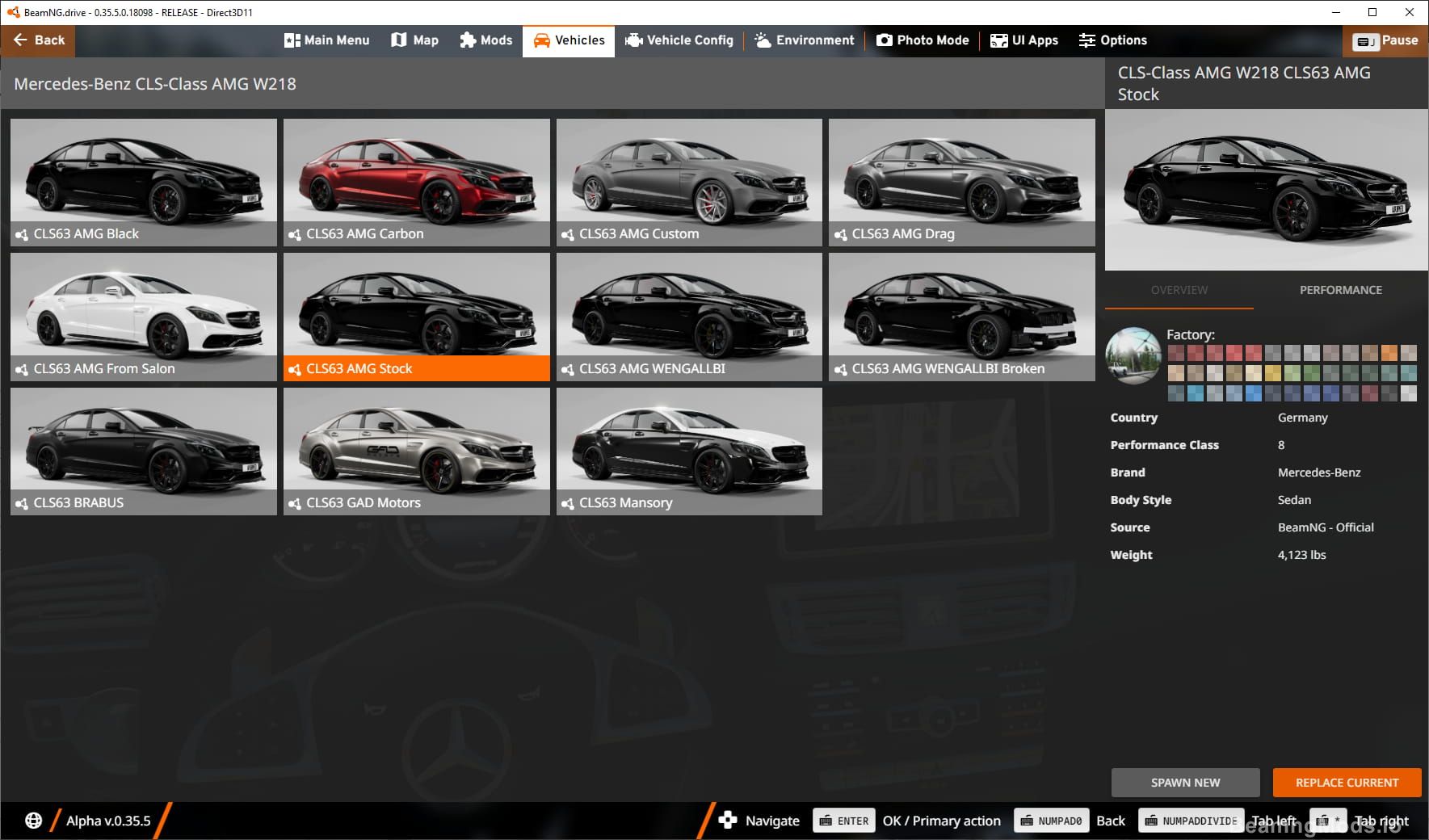Pick the CLS63 BRABUS configuration

(x=144, y=451)
